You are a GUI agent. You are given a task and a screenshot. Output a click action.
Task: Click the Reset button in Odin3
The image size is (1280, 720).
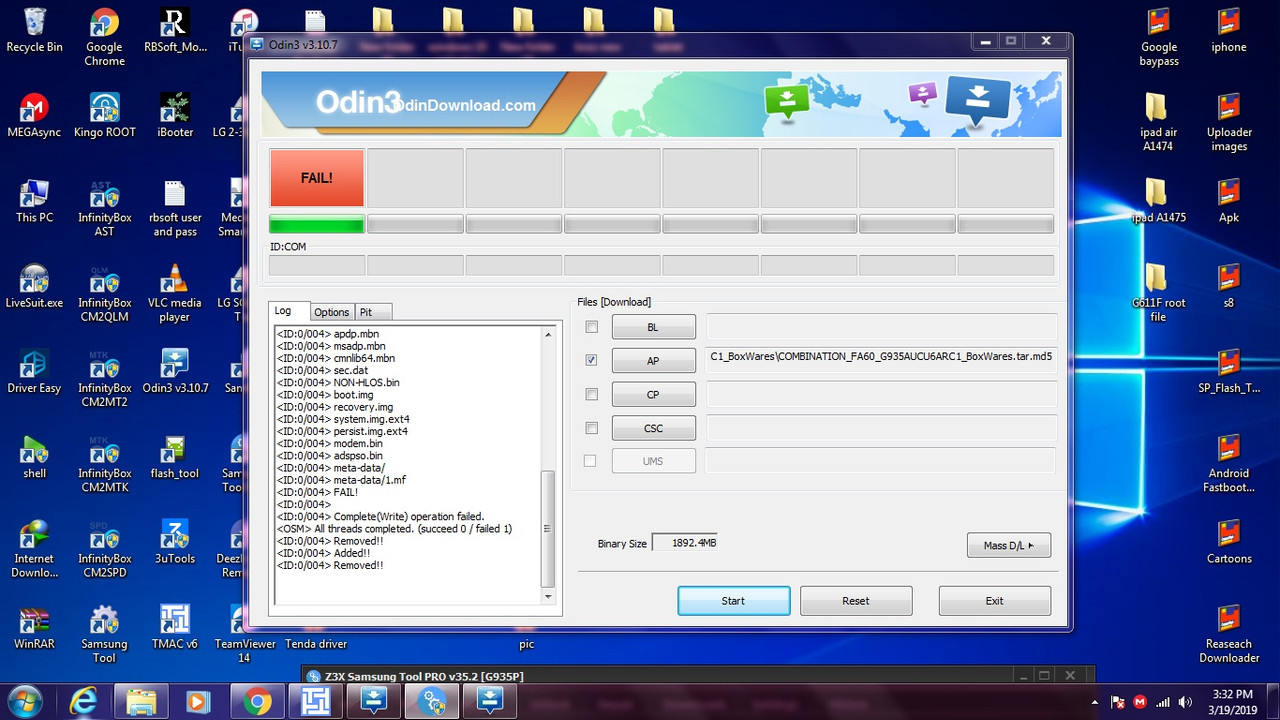coord(856,601)
